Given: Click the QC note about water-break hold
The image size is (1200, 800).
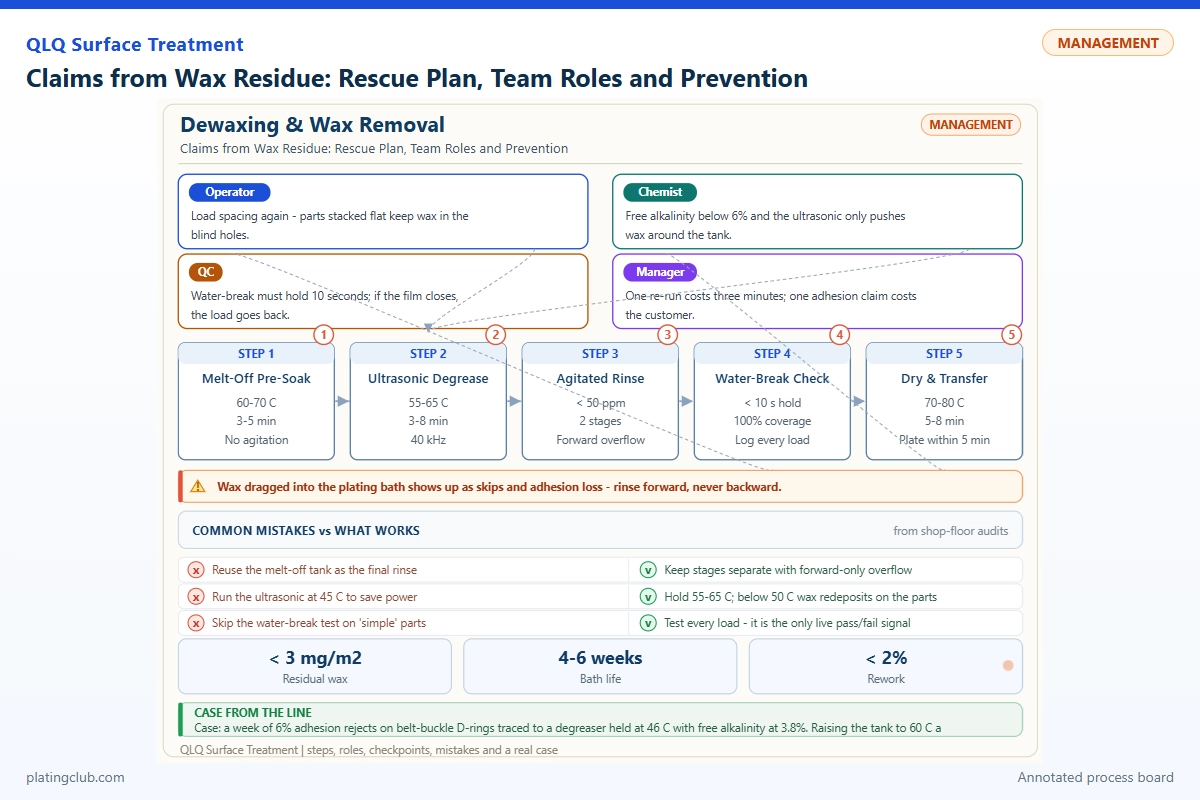Looking at the screenshot, I should pyautogui.click(x=324, y=305).
